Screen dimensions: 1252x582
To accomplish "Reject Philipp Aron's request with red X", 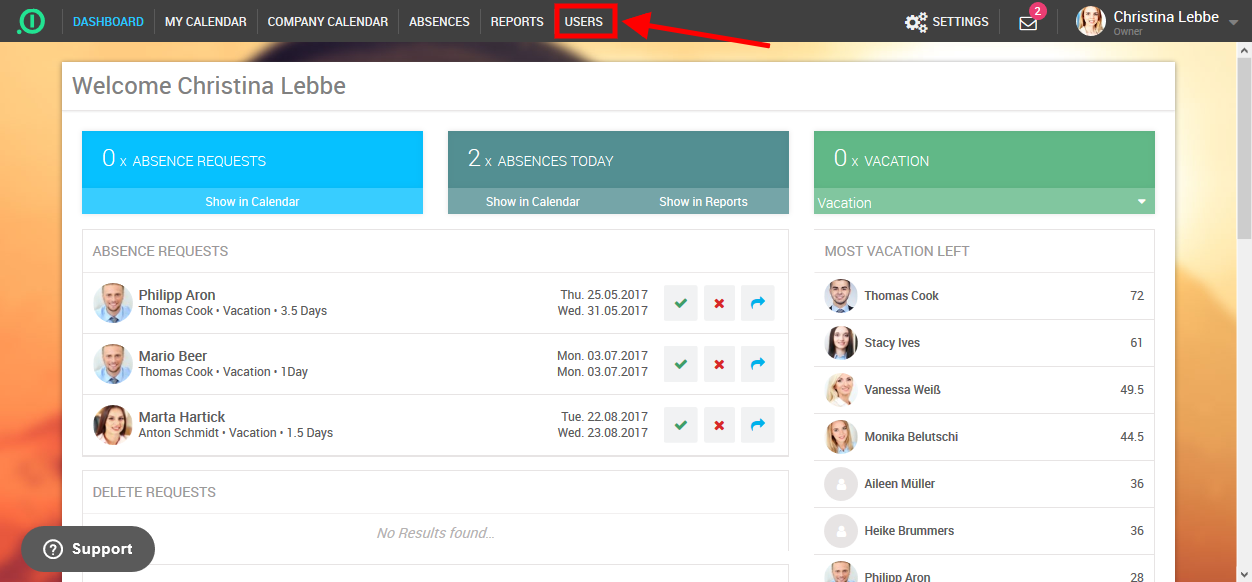I will (719, 303).
